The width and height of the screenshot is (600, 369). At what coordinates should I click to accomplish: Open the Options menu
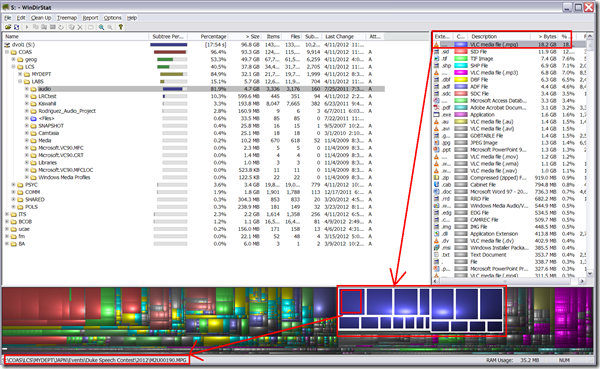click(x=112, y=18)
